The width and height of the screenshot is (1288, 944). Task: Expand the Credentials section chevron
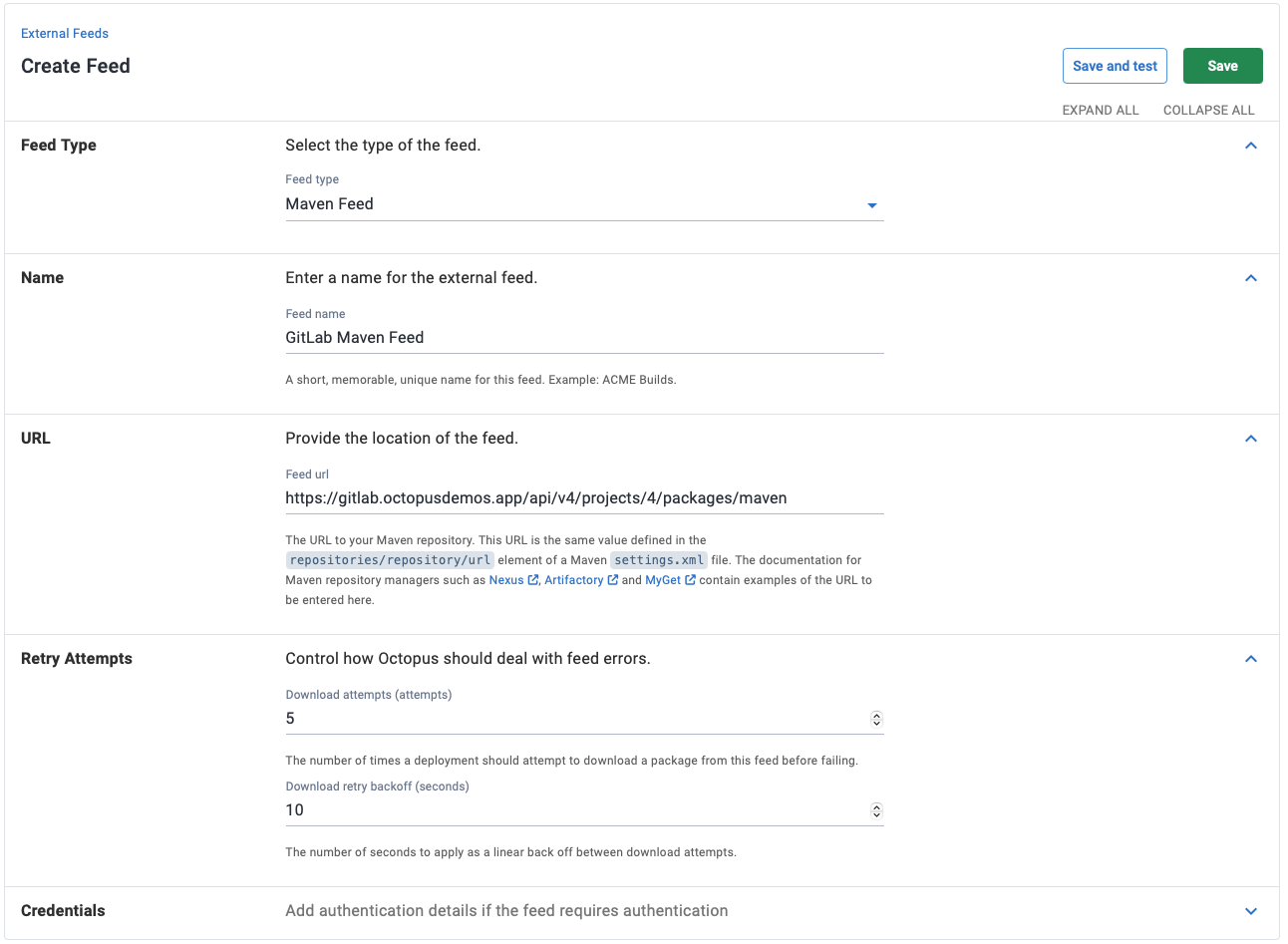pyautogui.click(x=1251, y=911)
